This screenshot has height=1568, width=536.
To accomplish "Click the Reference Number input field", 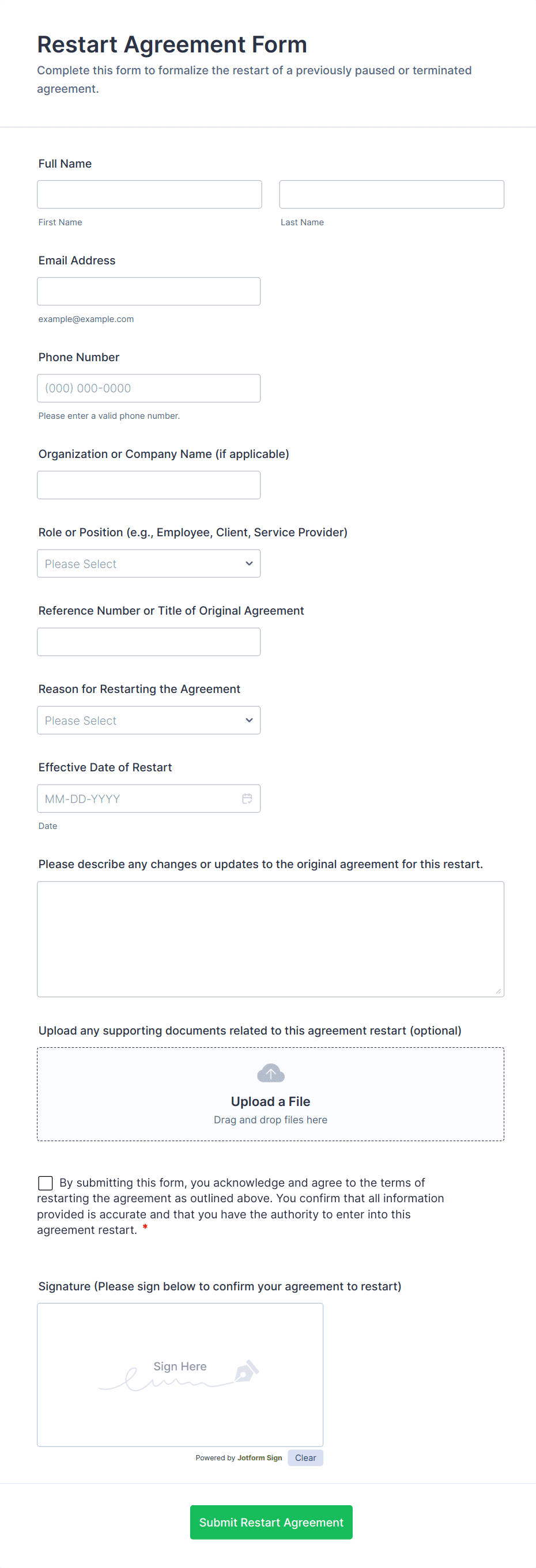I will click(x=149, y=641).
